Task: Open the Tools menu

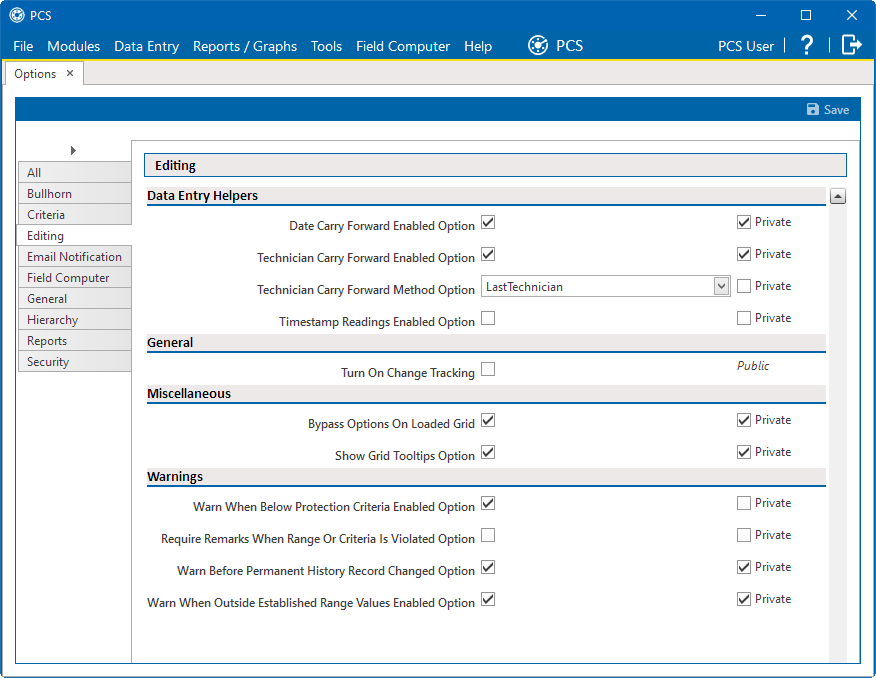Action: [x=326, y=46]
